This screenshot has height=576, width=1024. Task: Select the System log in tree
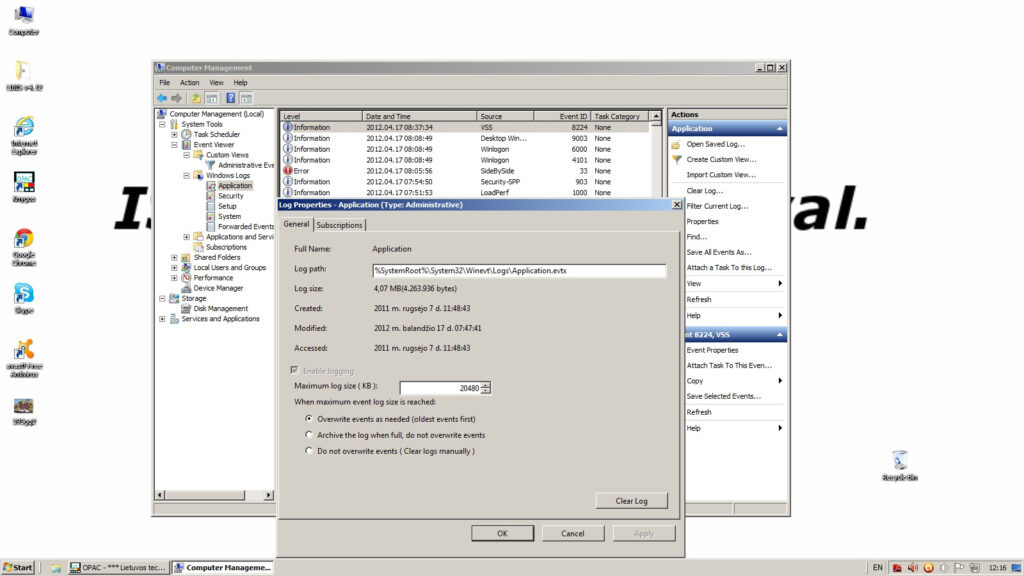click(229, 216)
